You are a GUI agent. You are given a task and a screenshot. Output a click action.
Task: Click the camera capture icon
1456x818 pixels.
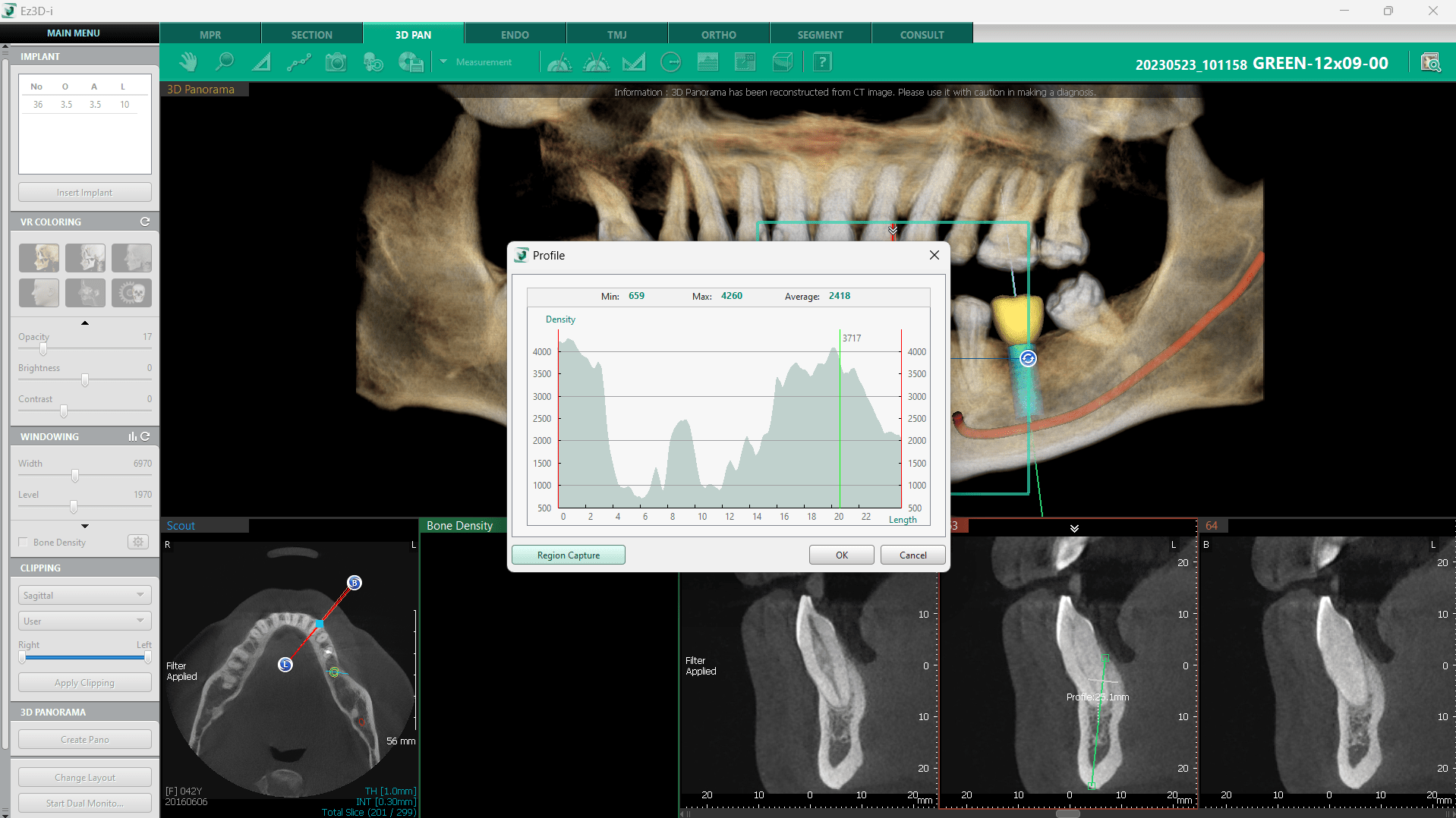pyautogui.click(x=336, y=62)
